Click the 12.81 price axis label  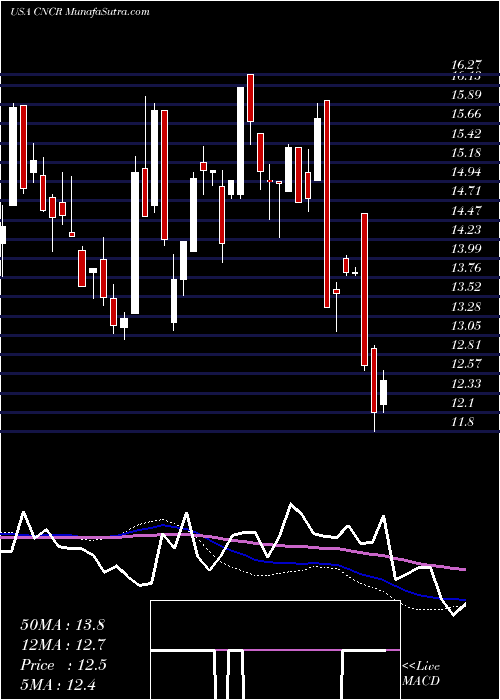pyautogui.click(x=466, y=345)
